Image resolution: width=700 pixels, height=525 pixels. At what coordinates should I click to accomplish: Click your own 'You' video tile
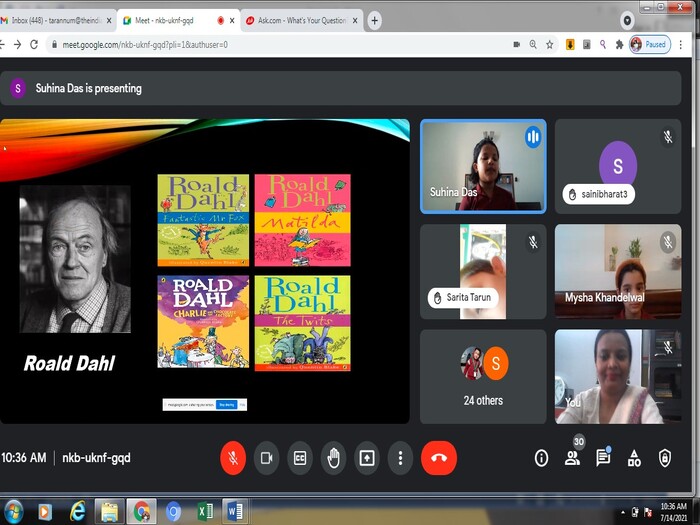click(x=618, y=376)
